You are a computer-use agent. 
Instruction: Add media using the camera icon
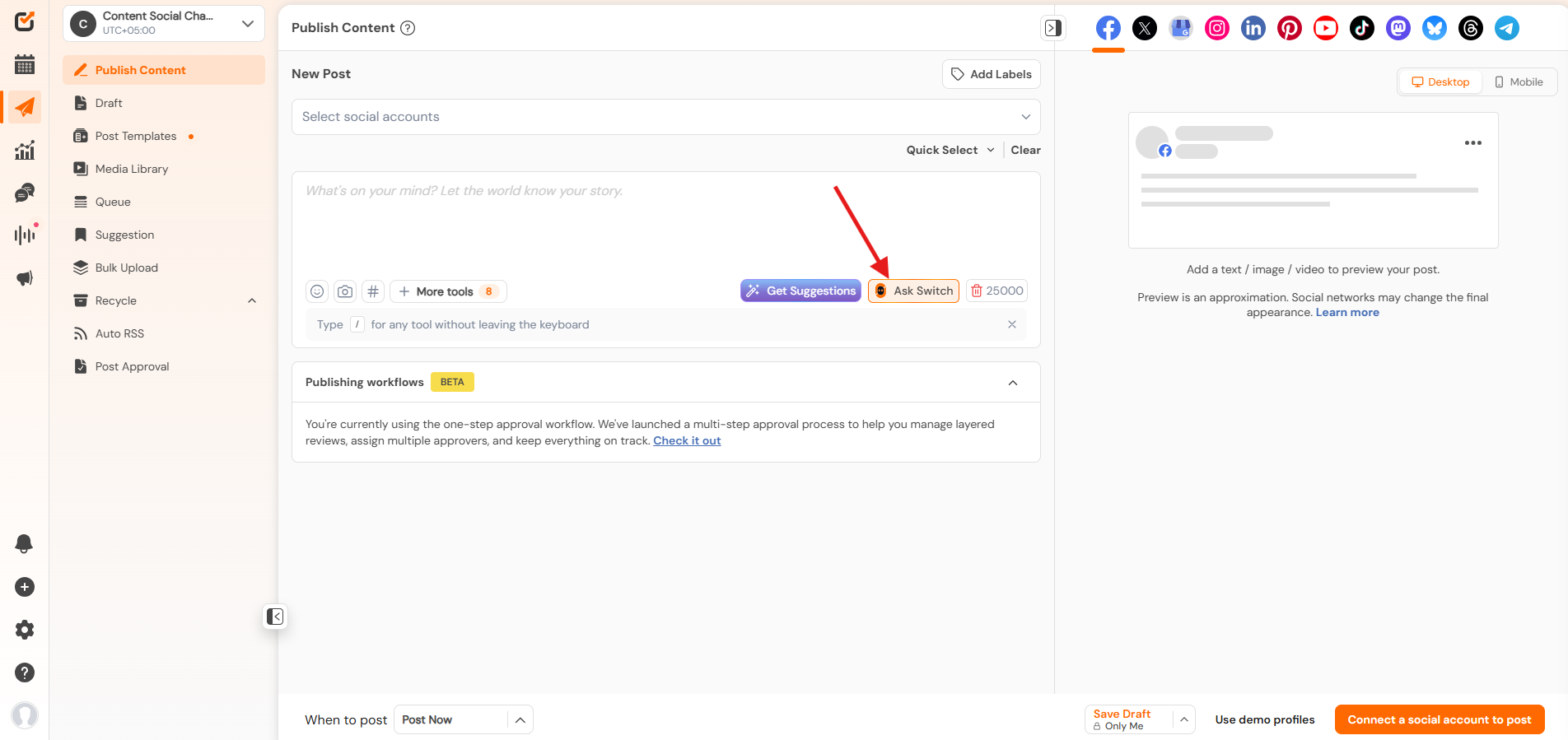(345, 291)
